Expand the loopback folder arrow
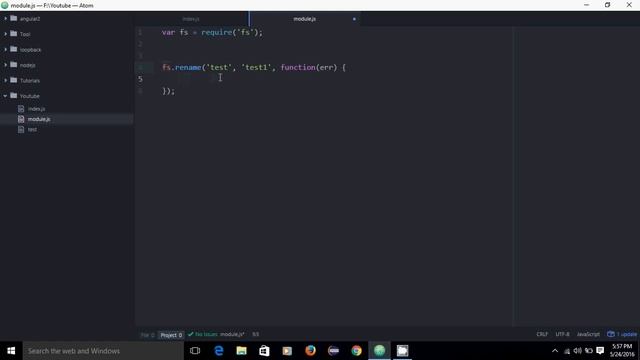The width and height of the screenshot is (640, 360). [x=5, y=50]
